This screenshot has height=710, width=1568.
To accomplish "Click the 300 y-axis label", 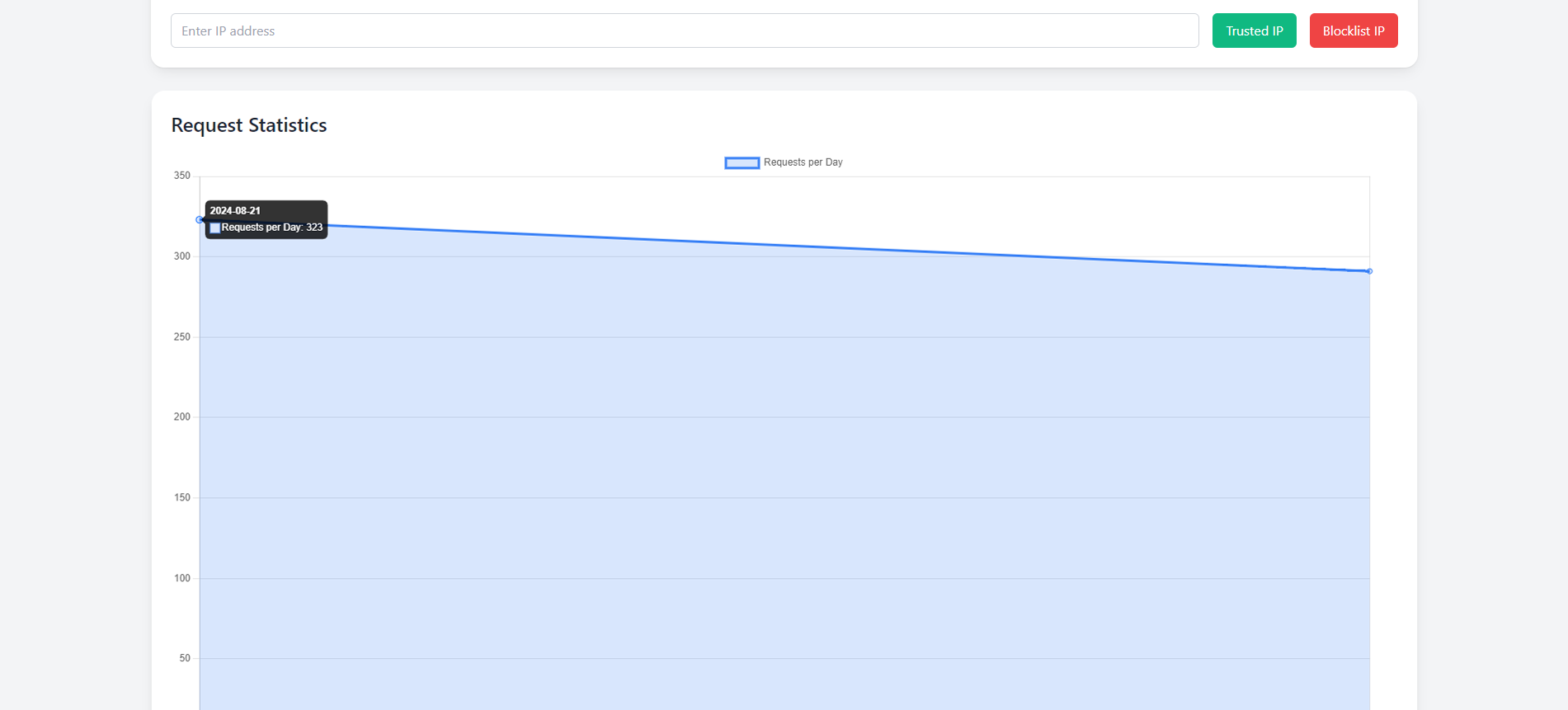I will [182, 256].
